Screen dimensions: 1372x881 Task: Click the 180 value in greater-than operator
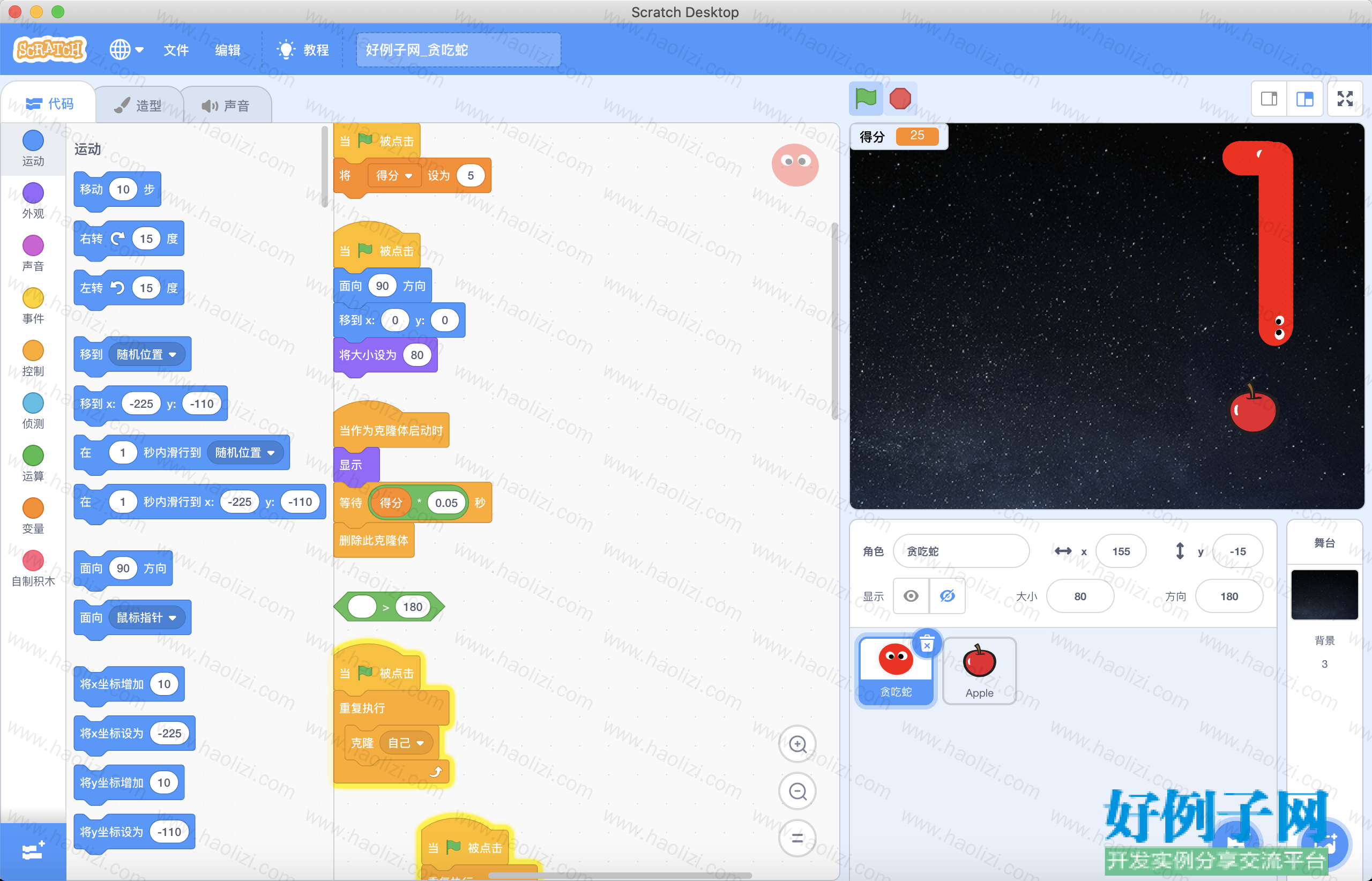[x=413, y=607]
